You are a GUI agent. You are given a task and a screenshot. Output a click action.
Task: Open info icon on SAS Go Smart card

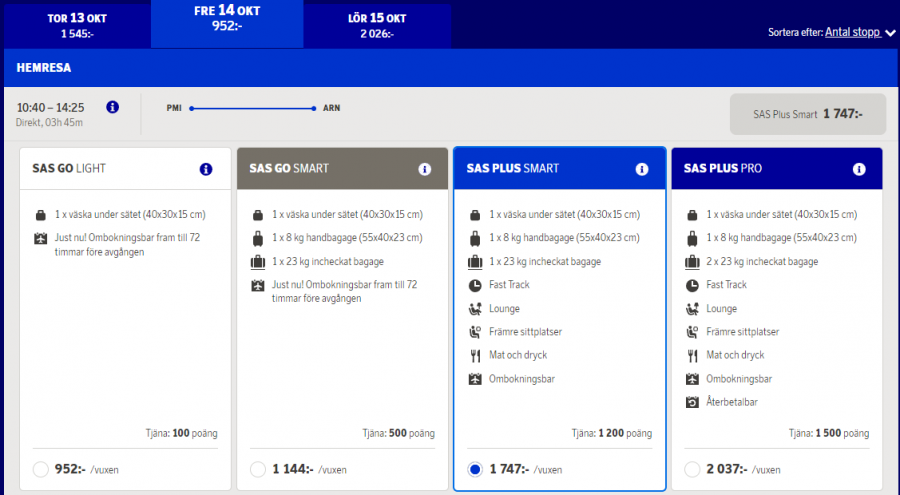pos(424,169)
